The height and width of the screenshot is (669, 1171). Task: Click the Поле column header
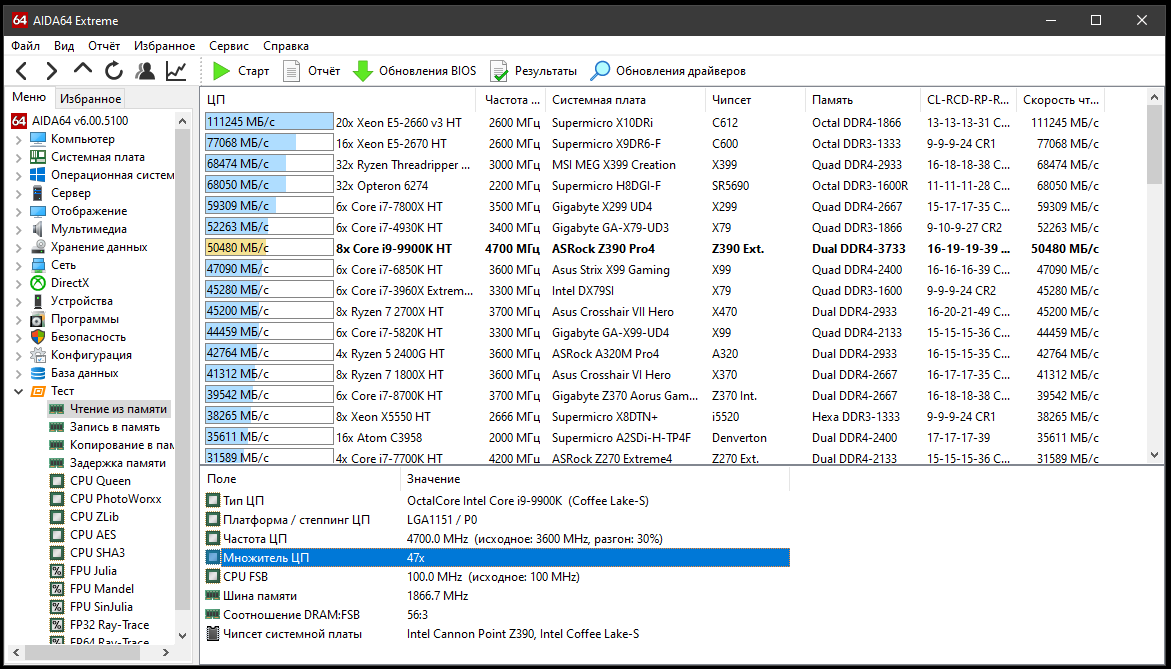click(x=299, y=479)
